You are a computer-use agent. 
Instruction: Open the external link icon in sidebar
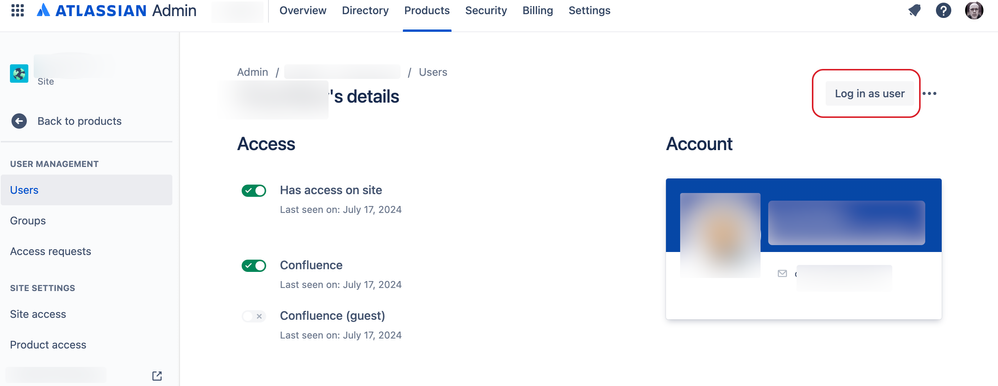coord(157,376)
